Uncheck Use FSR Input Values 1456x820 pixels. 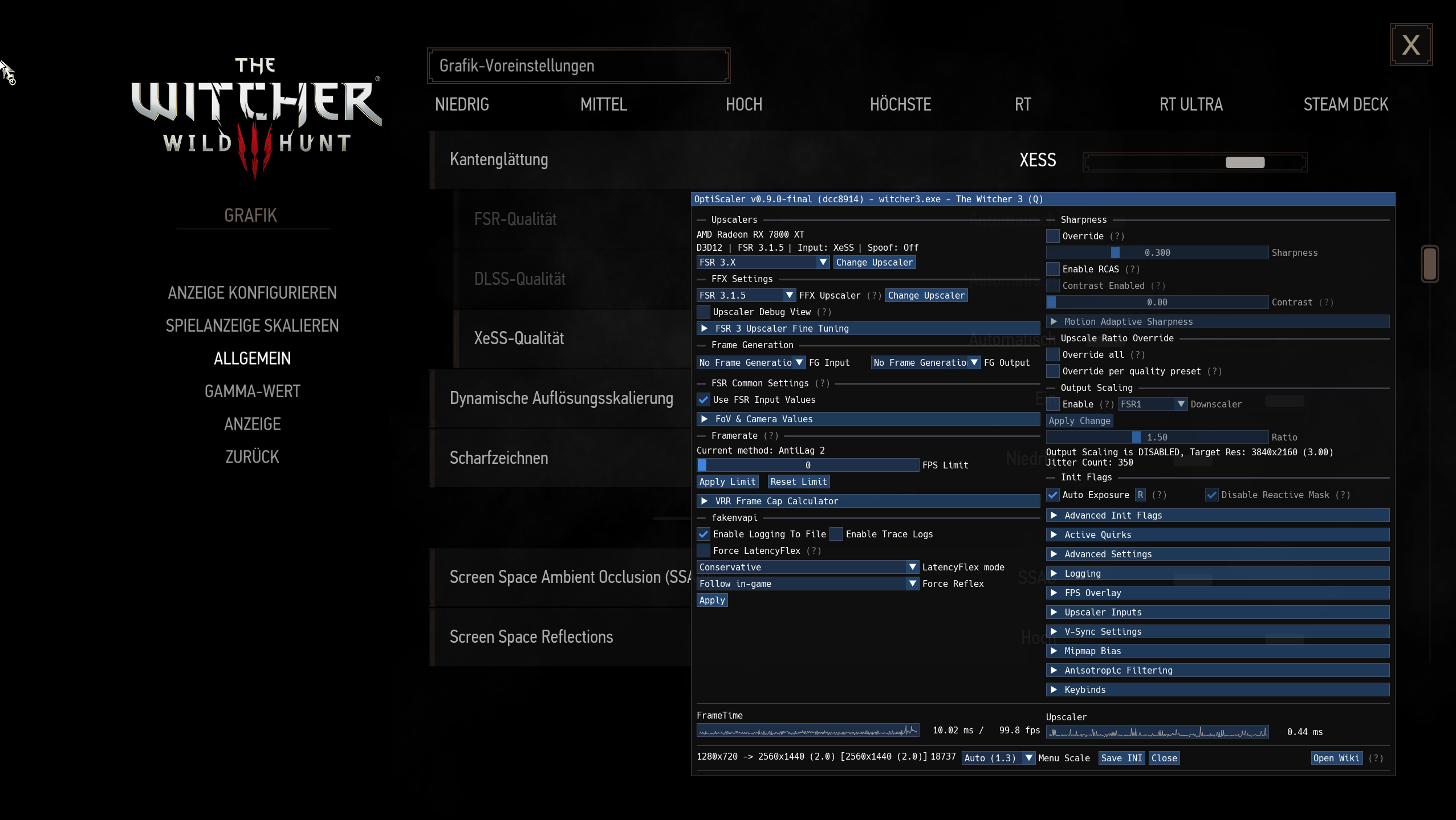[703, 399]
